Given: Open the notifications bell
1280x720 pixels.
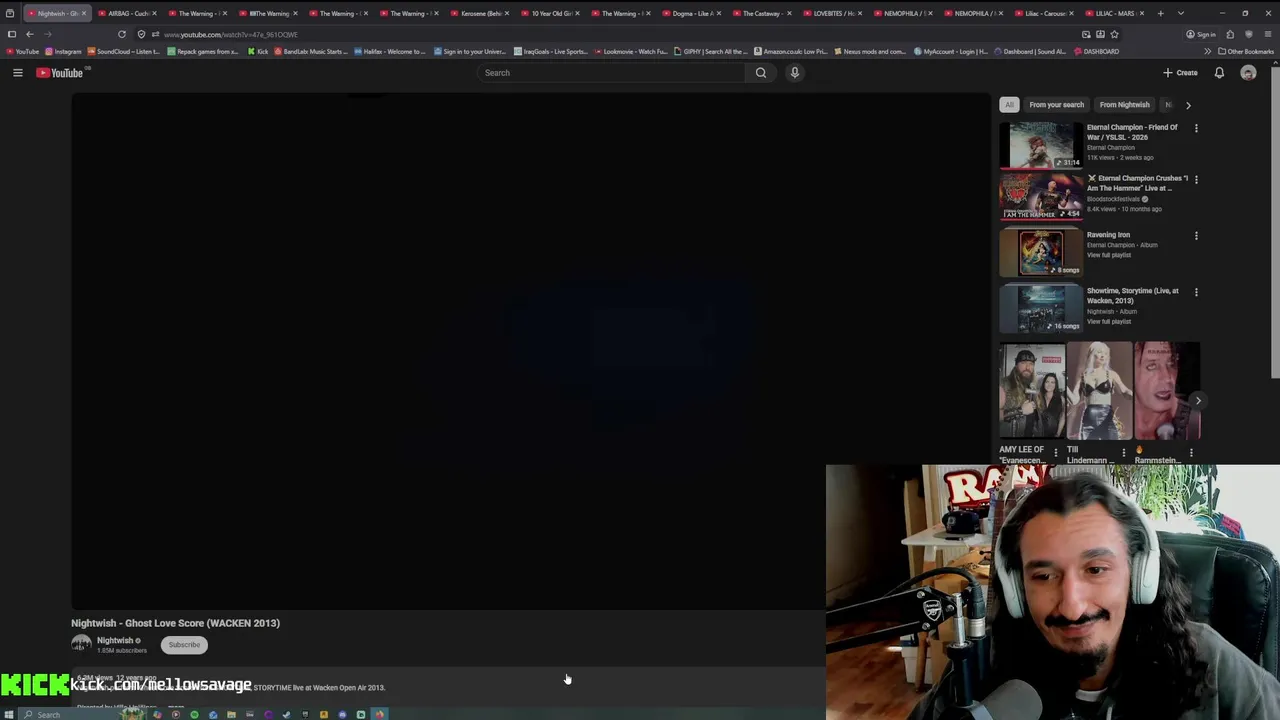Looking at the screenshot, I should tap(1219, 73).
